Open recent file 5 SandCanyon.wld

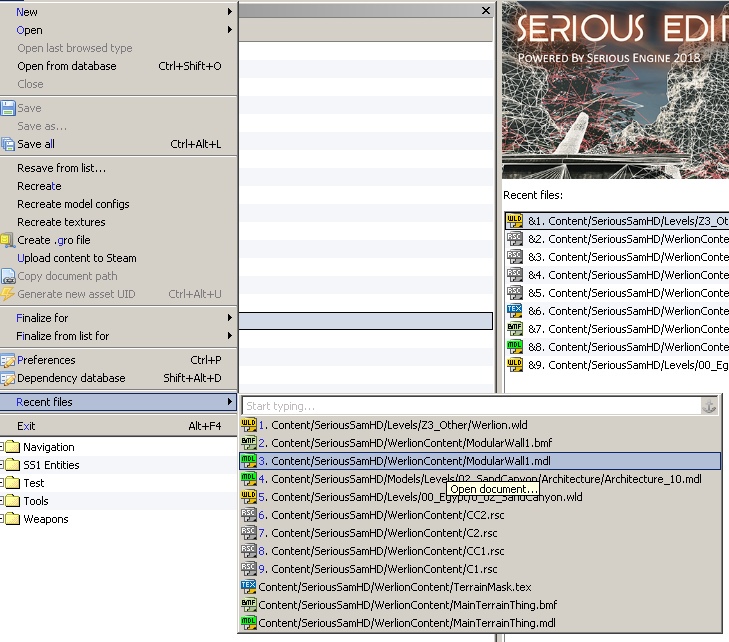pos(480,497)
